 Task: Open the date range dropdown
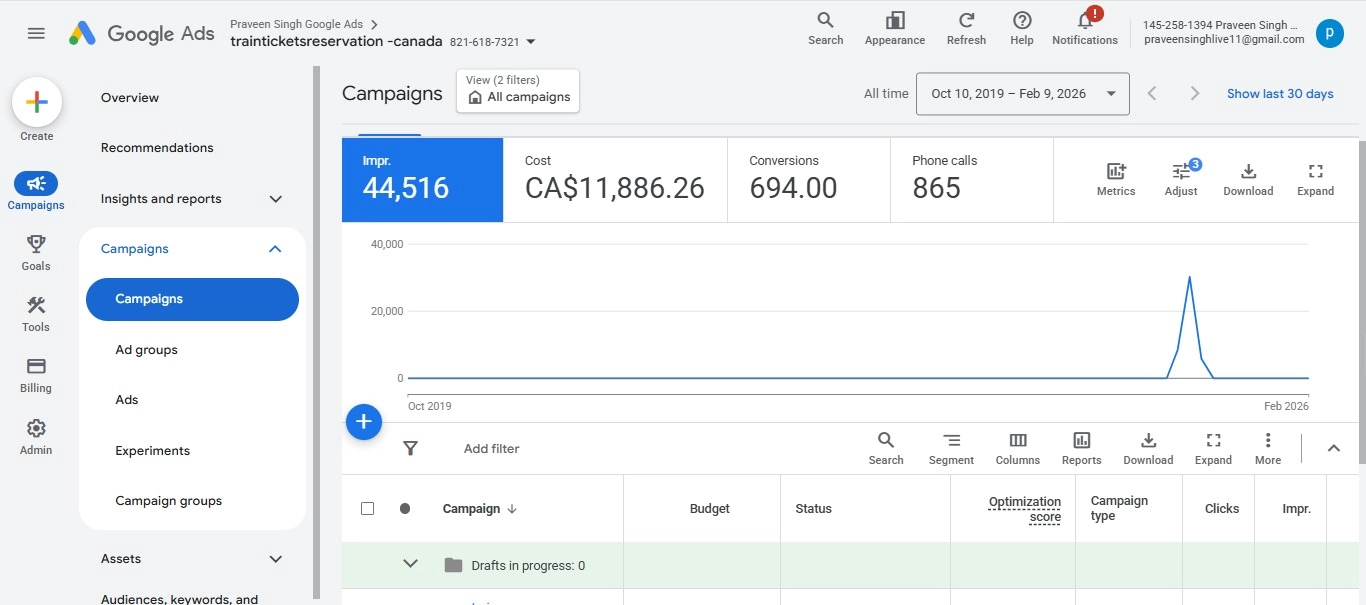pyautogui.click(x=1022, y=94)
